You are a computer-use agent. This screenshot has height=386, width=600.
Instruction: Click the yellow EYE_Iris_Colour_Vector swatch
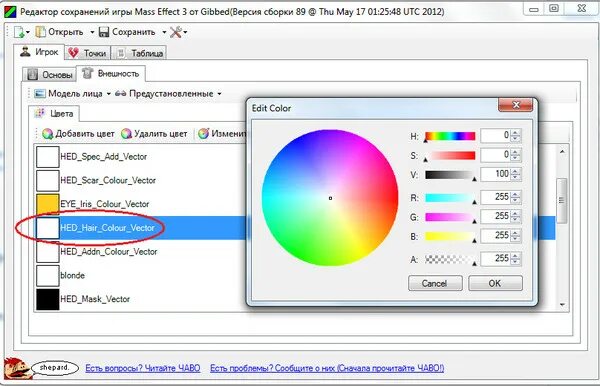[47, 204]
